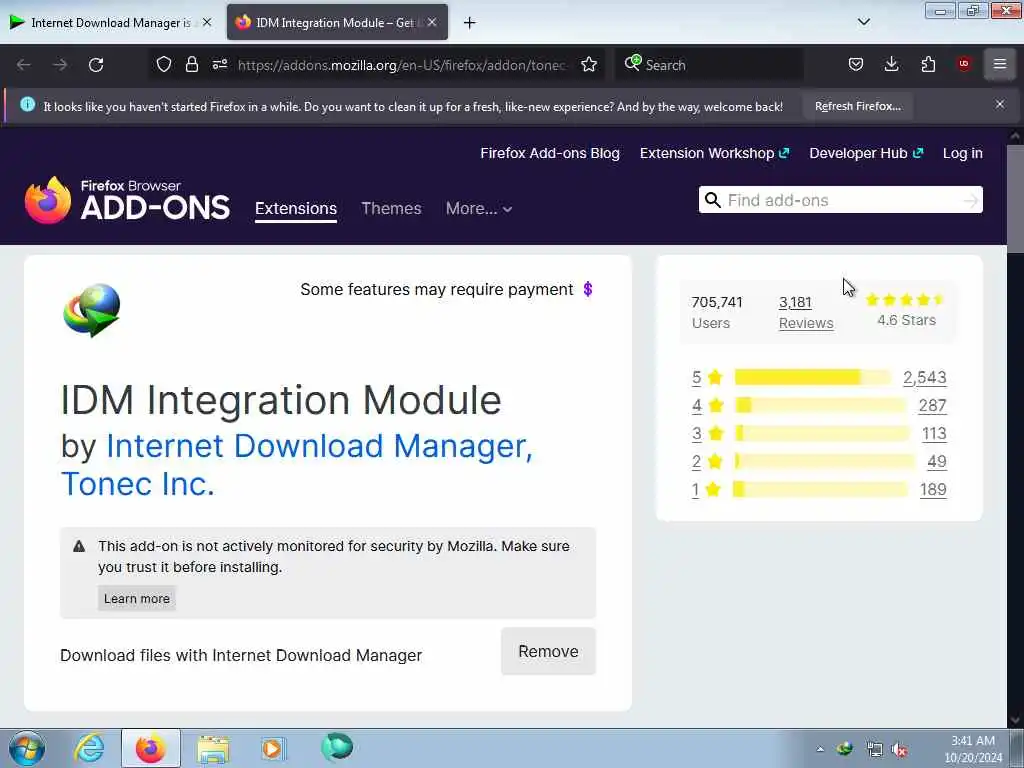
Task: Open tracking protection shield icon
Action: click(x=164, y=64)
